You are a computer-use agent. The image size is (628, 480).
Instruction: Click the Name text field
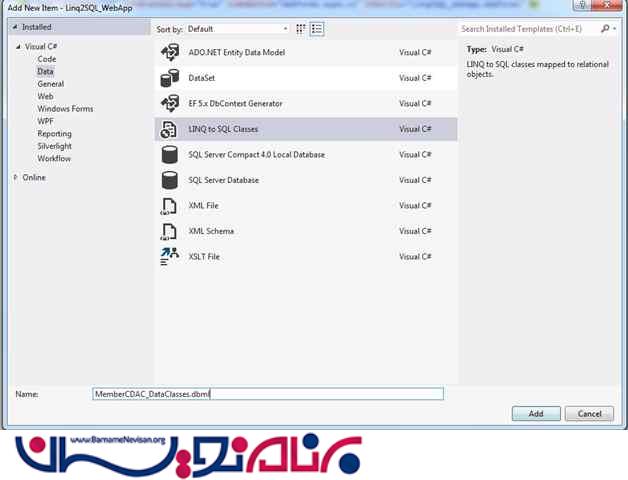click(266, 394)
